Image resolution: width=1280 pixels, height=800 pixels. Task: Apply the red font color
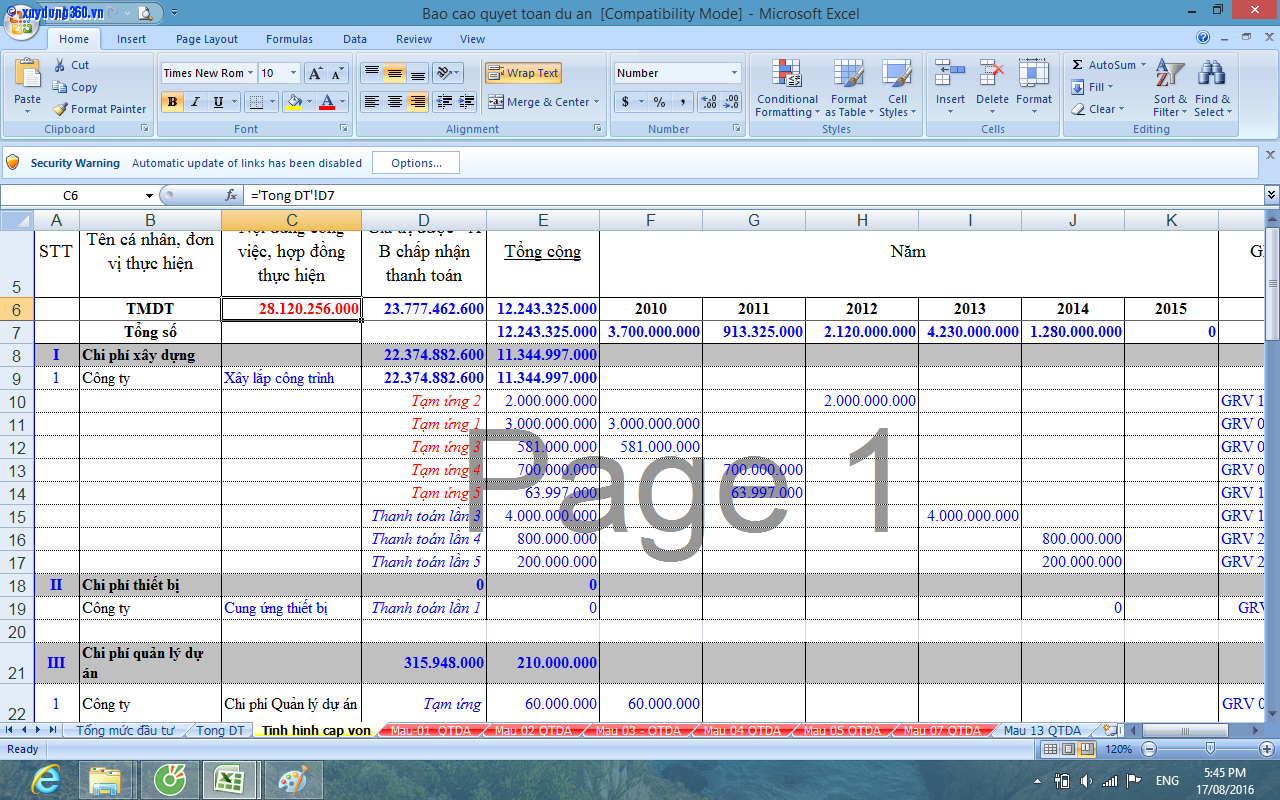pyautogui.click(x=327, y=102)
